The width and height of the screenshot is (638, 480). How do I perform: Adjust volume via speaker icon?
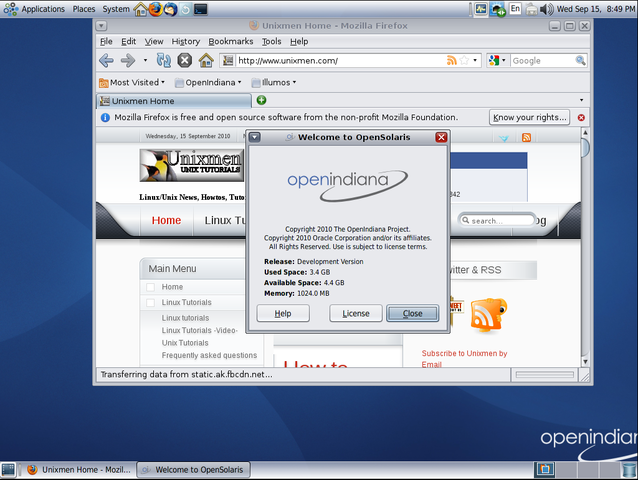[x=547, y=9]
